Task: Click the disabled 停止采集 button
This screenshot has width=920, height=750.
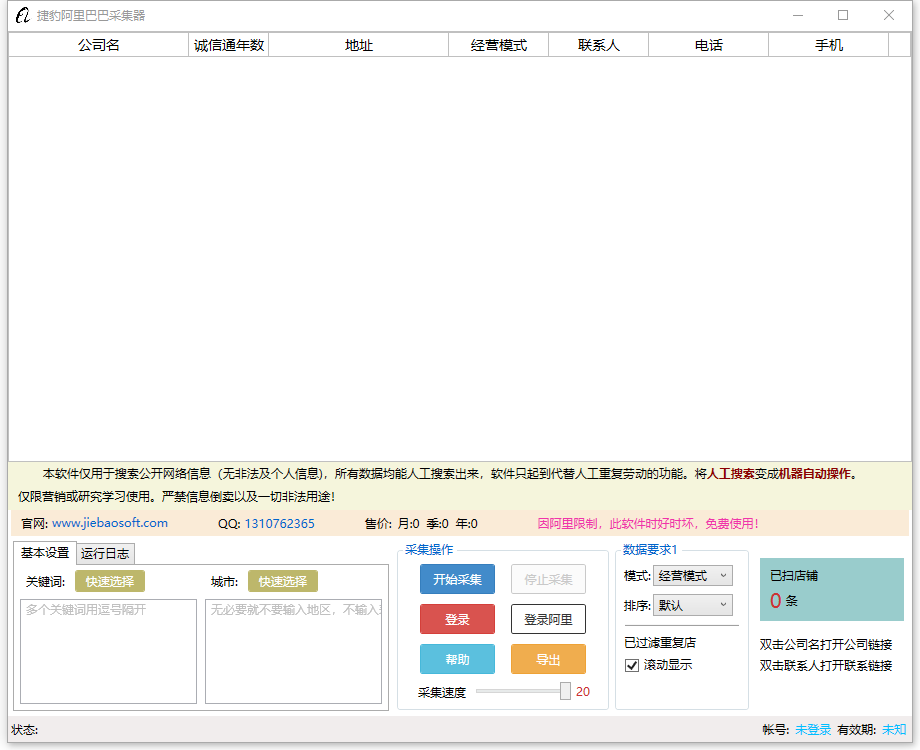Action: [548, 579]
